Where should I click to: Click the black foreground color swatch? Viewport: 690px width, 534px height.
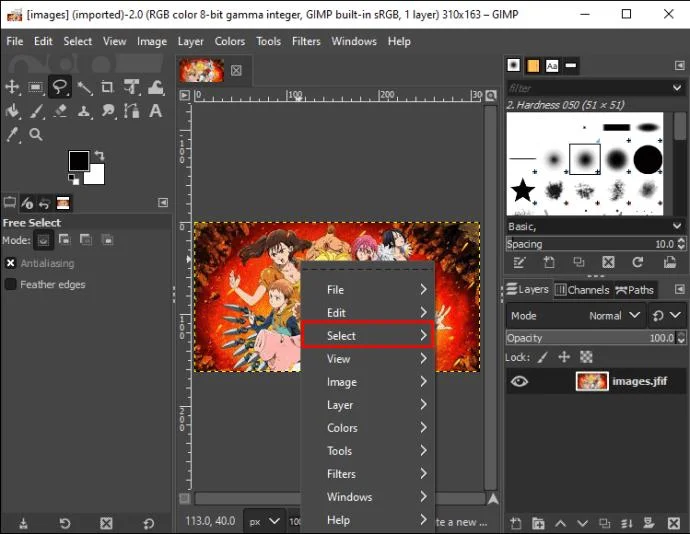point(77,159)
